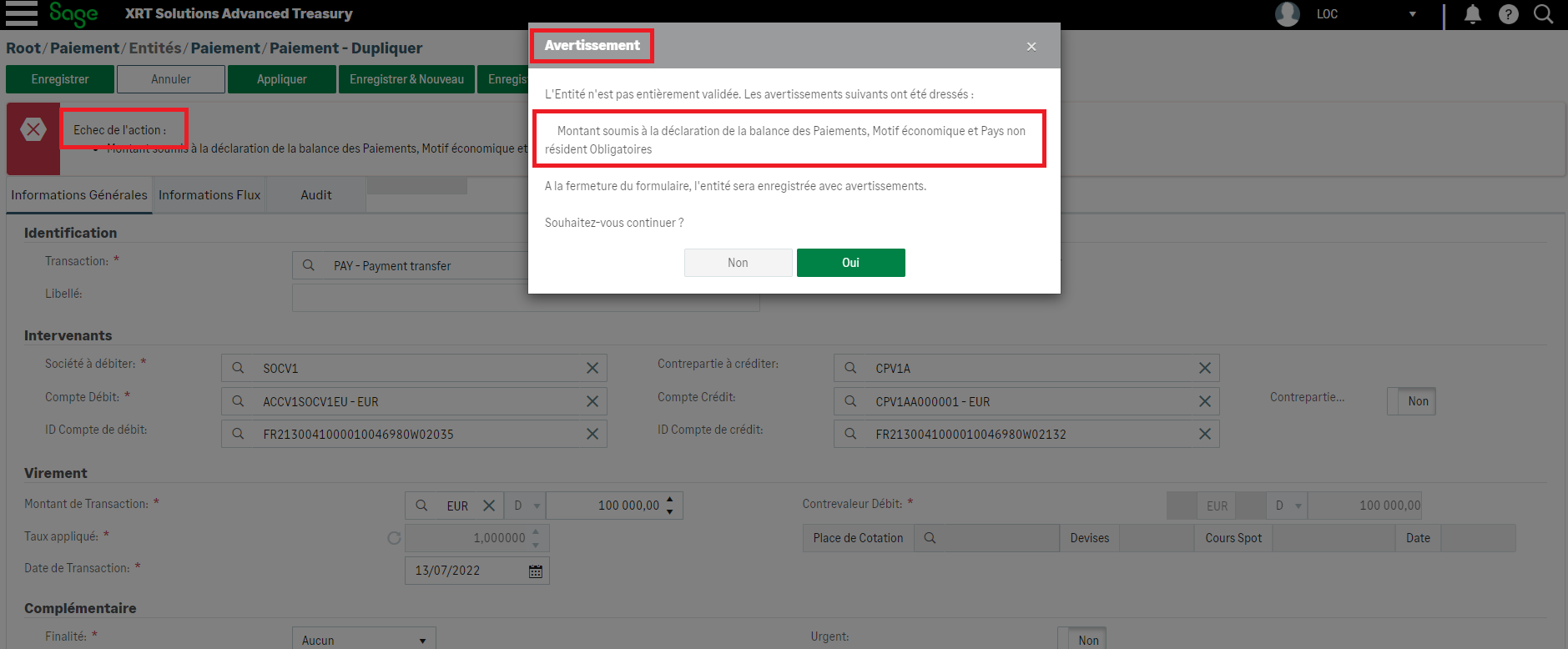Open the Audit tab
This screenshot has width=1568, height=649.
315,195
